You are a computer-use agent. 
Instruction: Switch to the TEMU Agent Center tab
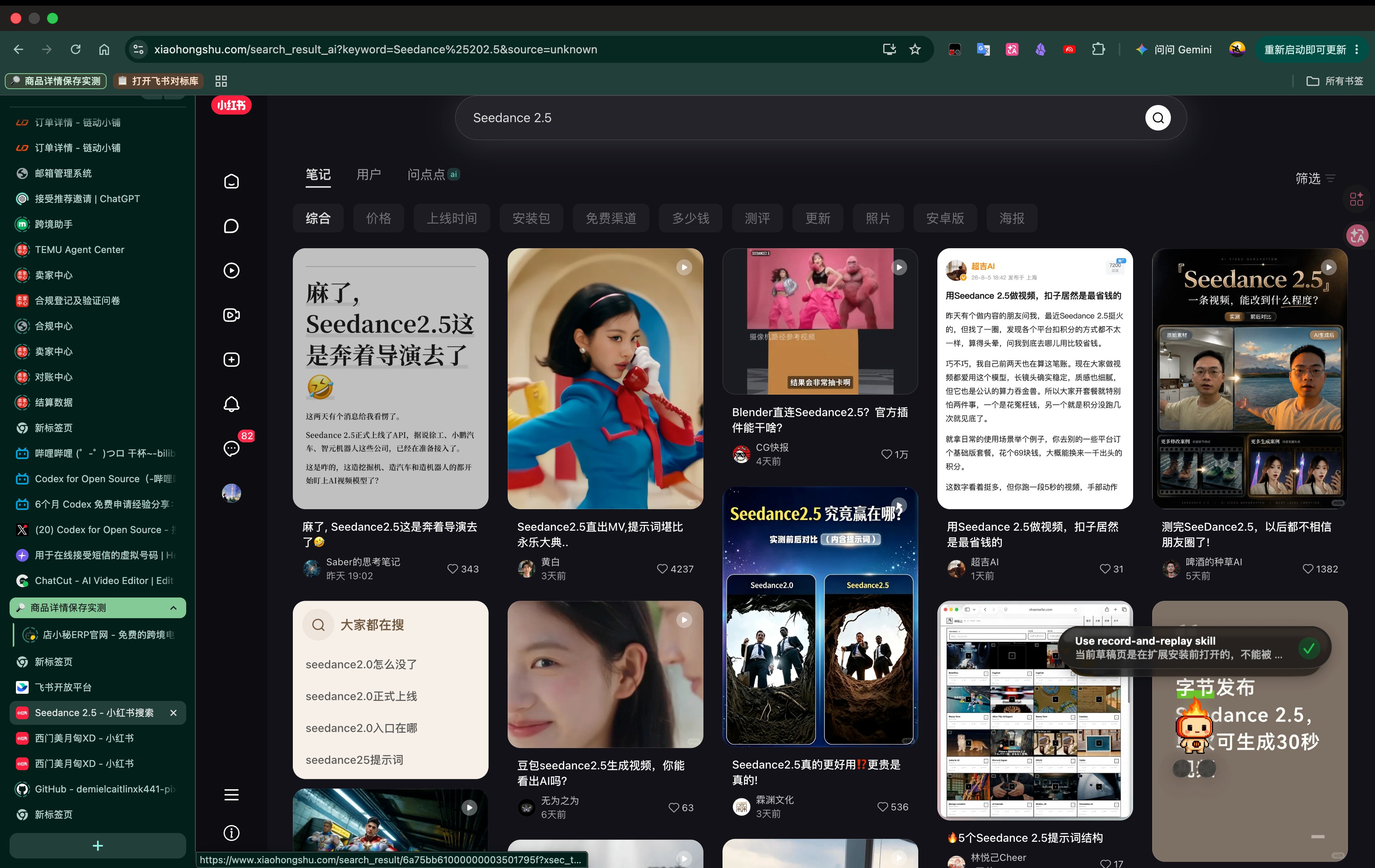tap(97, 250)
